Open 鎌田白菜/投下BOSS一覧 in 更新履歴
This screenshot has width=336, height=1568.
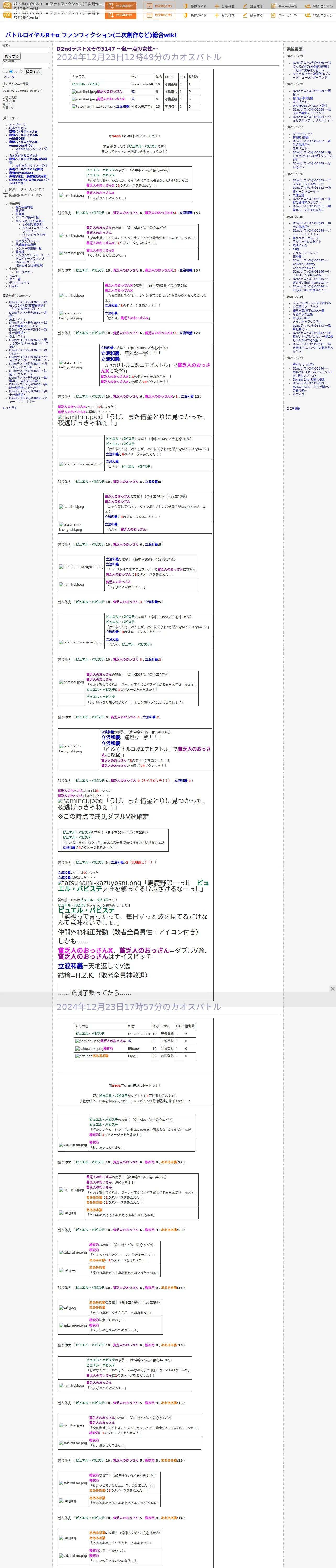[x=309, y=310]
